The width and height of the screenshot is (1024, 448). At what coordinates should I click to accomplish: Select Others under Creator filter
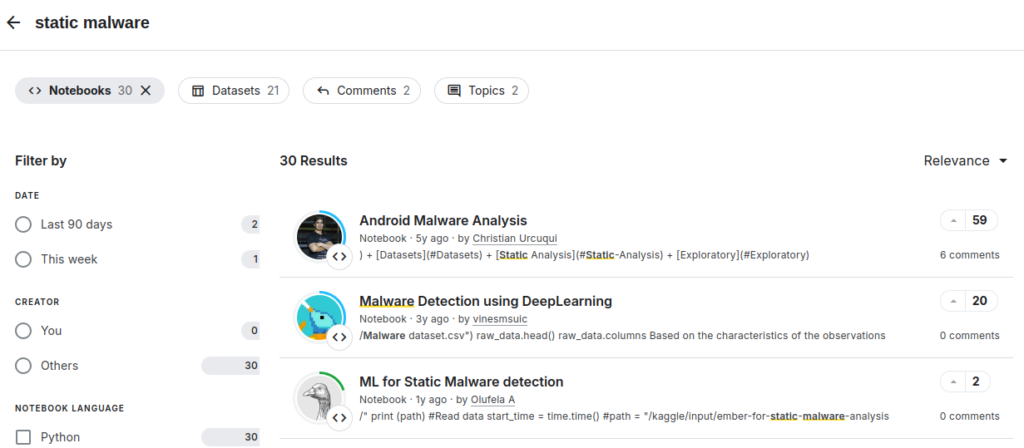coord(24,365)
